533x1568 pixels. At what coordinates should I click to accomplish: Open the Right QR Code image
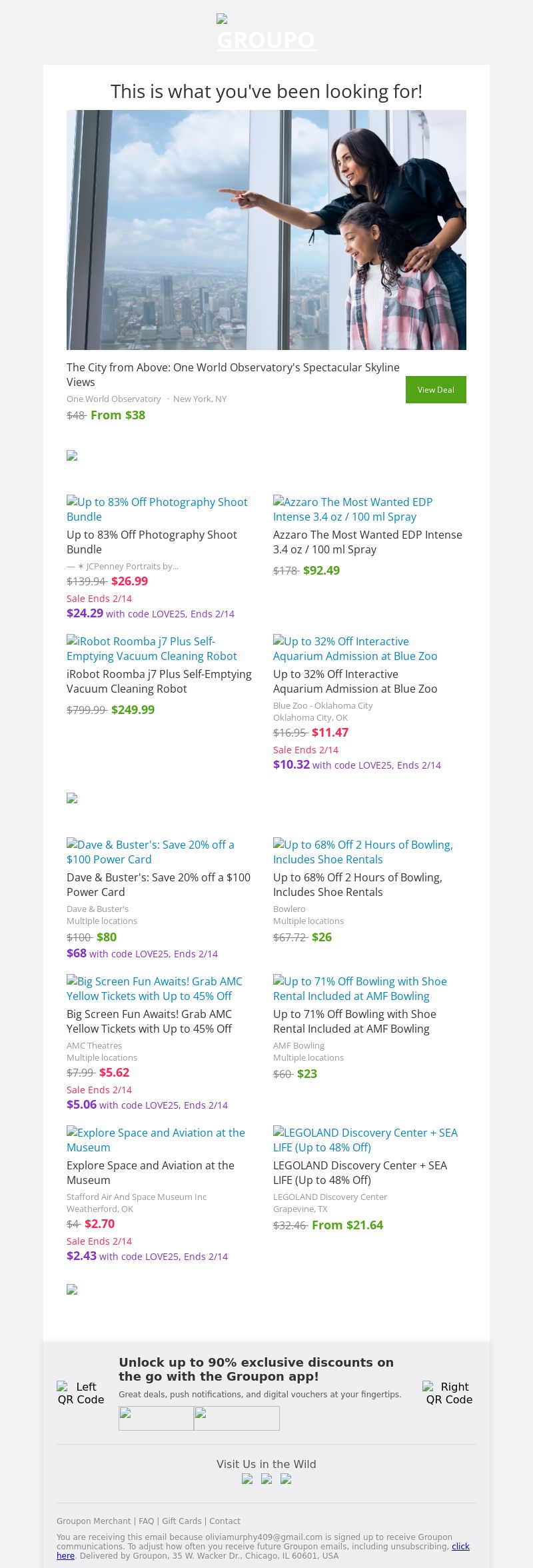pyautogui.click(x=449, y=1393)
